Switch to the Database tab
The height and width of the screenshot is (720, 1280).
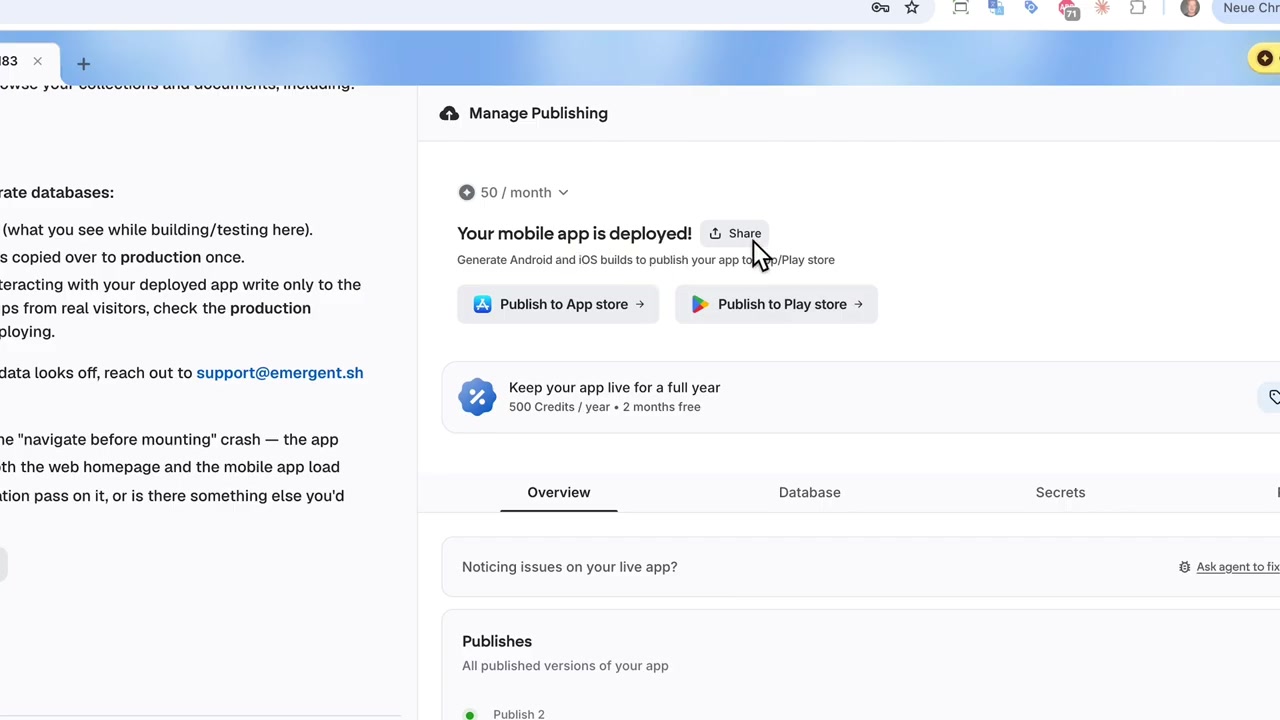(810, 492)
